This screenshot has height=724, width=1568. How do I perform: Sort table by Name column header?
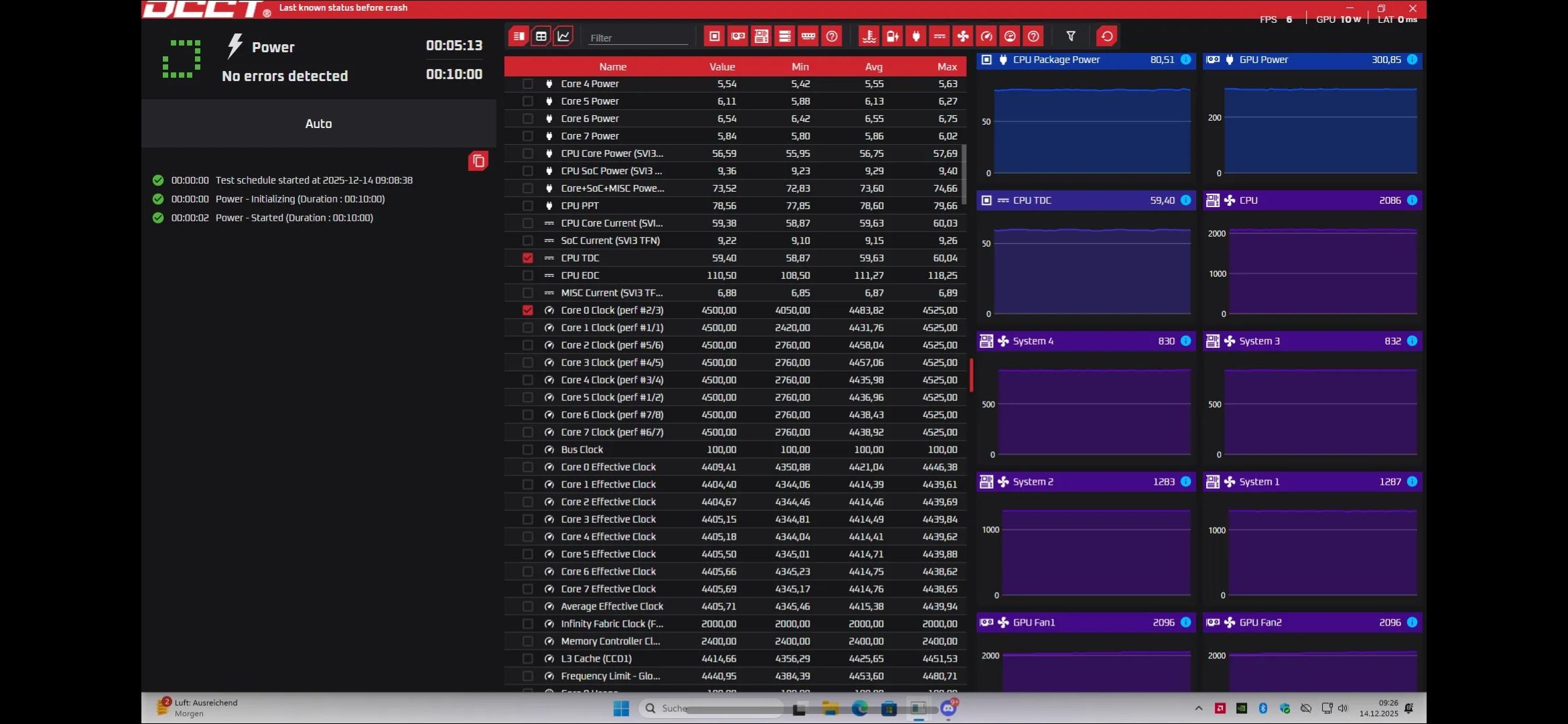pos(612,66)
